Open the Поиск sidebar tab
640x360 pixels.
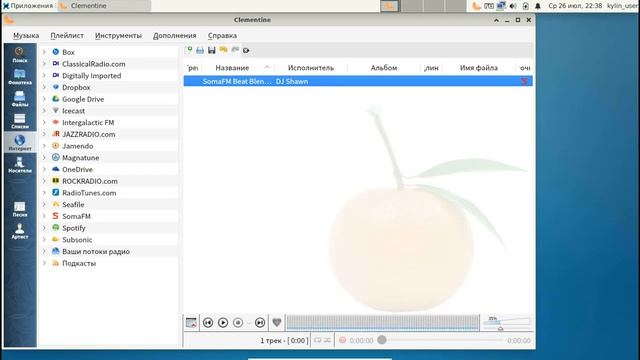[x=20, y=55]
